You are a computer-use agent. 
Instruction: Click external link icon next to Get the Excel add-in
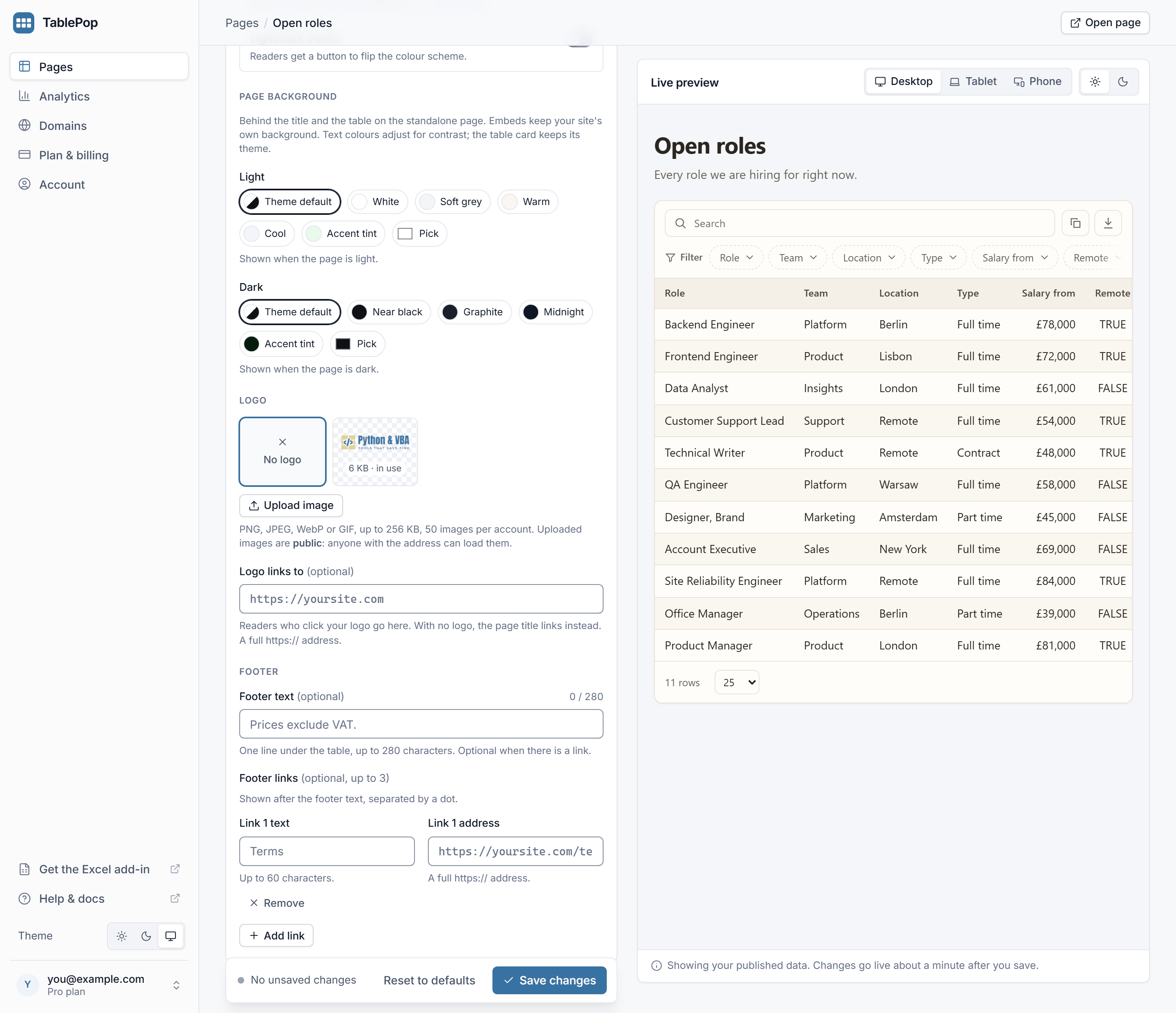(175, 869)
